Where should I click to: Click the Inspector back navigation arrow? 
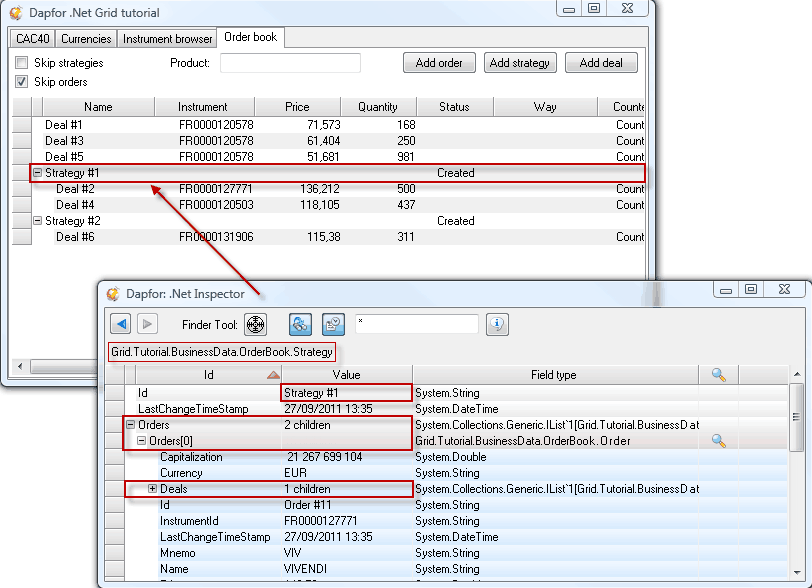coord(121,324)
